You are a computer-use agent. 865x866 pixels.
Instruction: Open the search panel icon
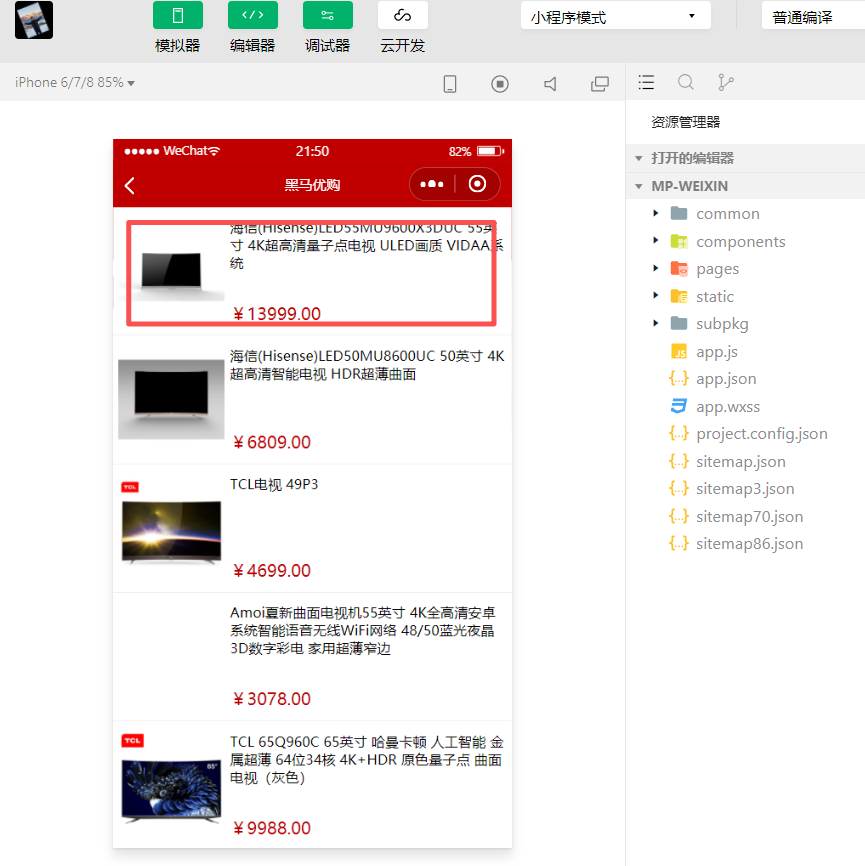coord(686,82)
